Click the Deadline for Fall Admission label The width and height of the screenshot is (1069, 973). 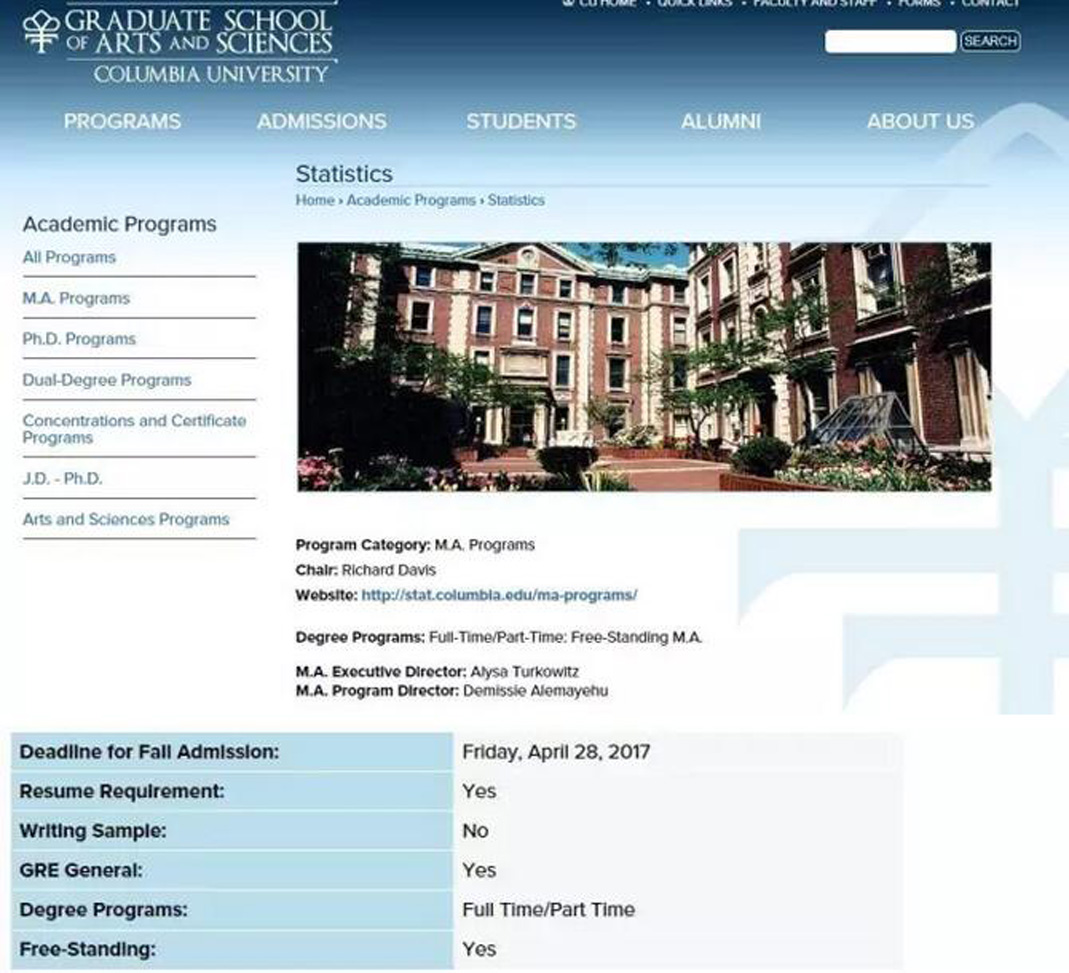149,752
